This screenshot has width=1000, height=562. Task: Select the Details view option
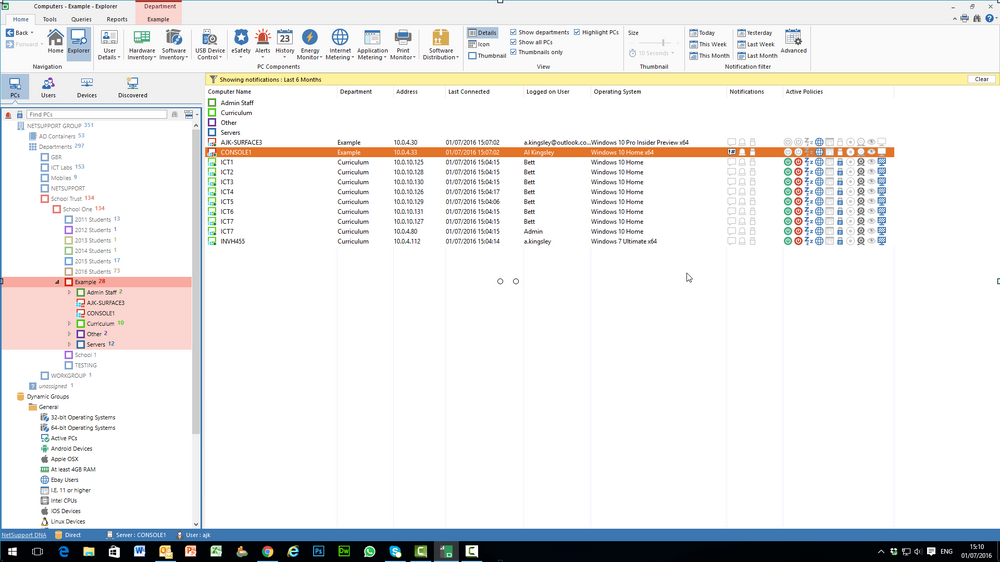click(482, 33)
